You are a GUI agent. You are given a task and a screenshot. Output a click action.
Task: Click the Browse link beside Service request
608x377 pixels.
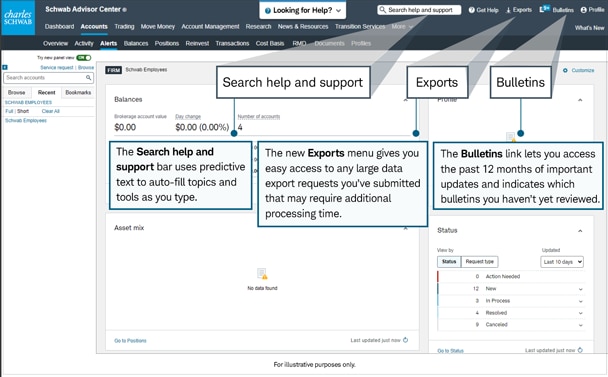coord(86,67)
